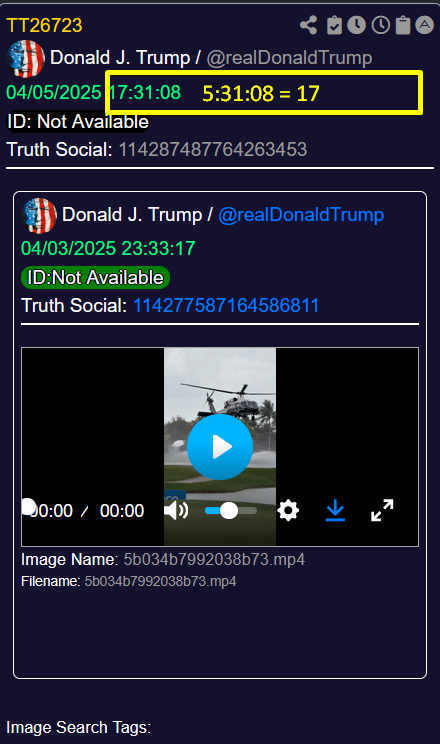The width and height of the screenshot is (440, 744).
Task: Click the clipboard with checkmark icon
Action: (x=334, y=25)
